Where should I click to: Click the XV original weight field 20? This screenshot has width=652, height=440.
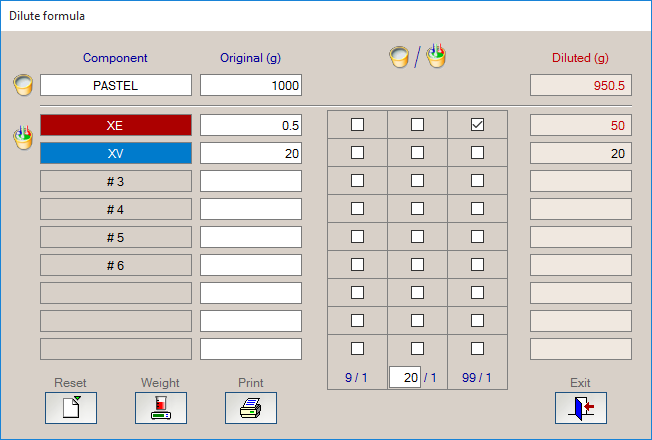tap(251, 153)
